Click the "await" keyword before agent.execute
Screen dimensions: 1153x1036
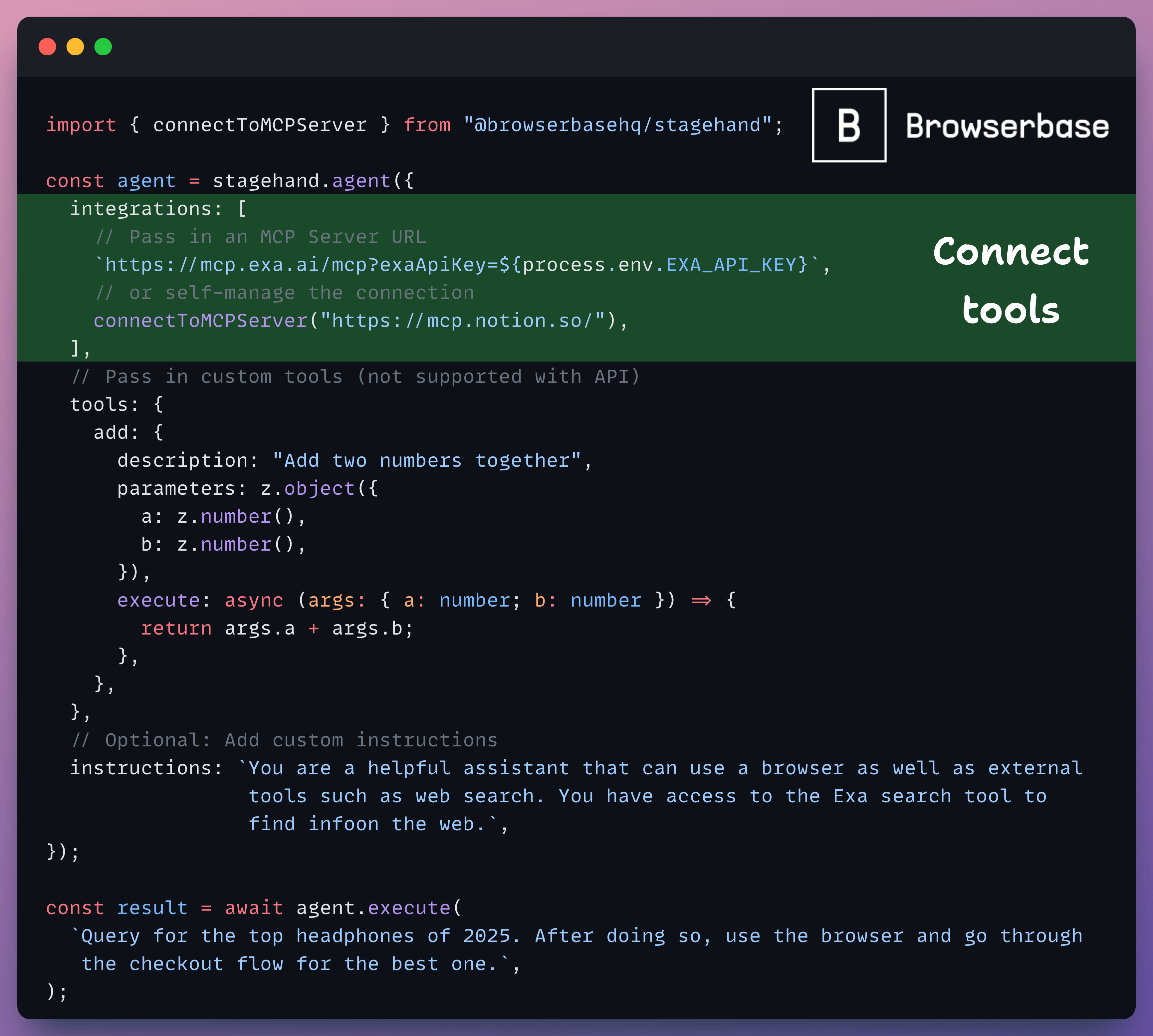254,908
